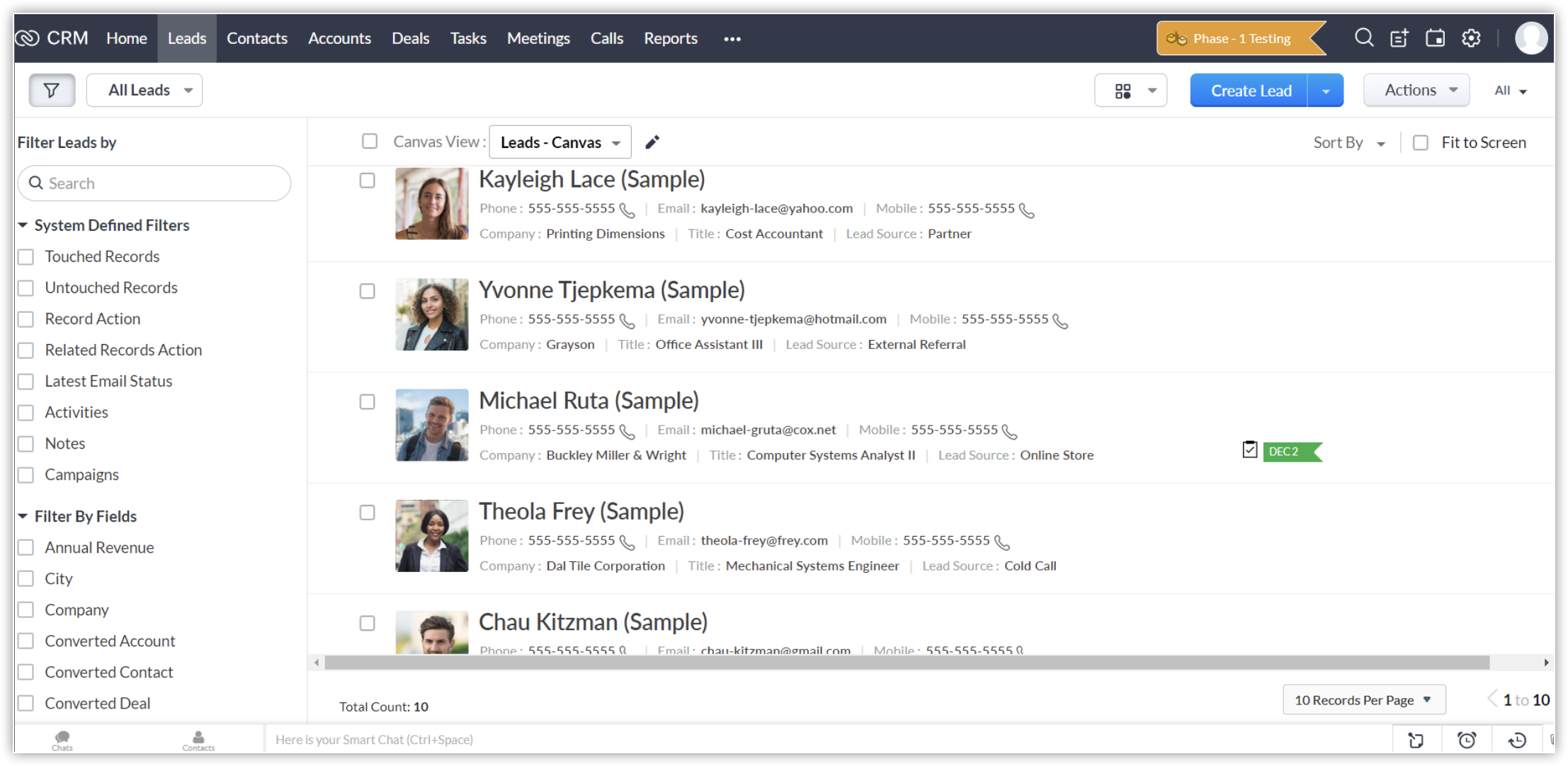This screenshot has width=1568, height=766.
Task: Click the pencil icon to edit canvas view
Action: (652, 142)
